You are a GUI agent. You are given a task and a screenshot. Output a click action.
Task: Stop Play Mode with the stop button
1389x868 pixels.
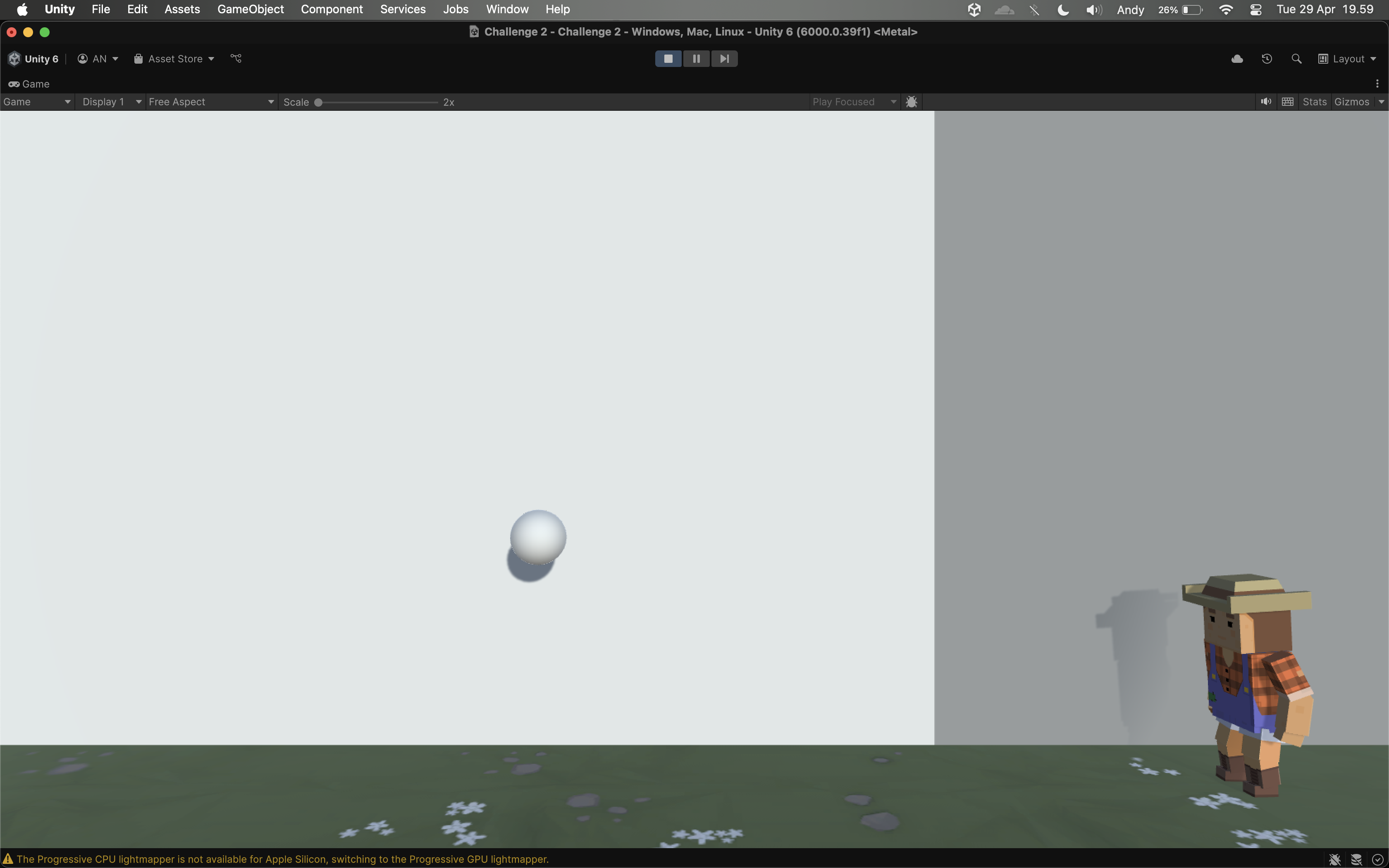(x=668, y=59)
